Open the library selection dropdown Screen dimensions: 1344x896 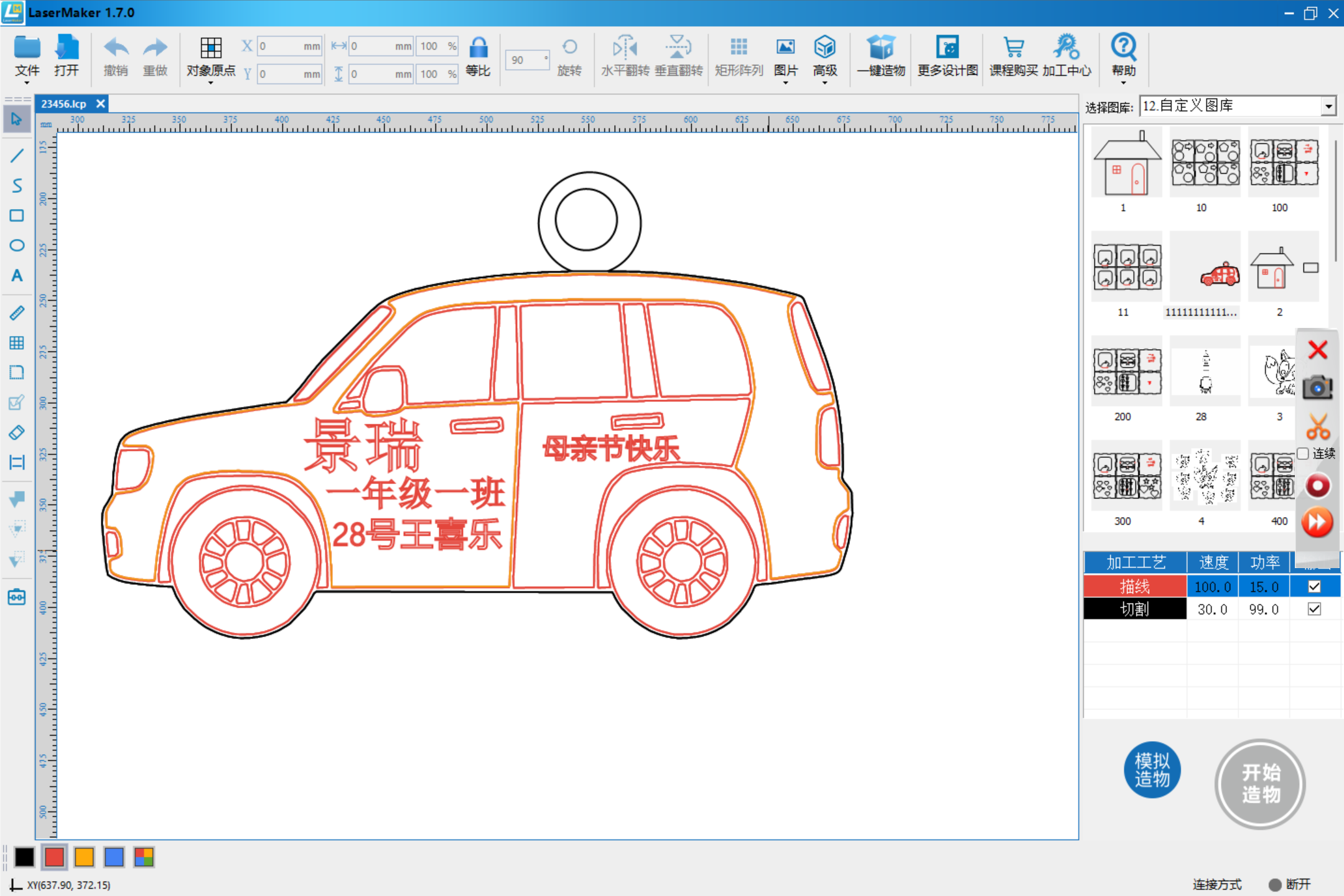[1328, 106]
